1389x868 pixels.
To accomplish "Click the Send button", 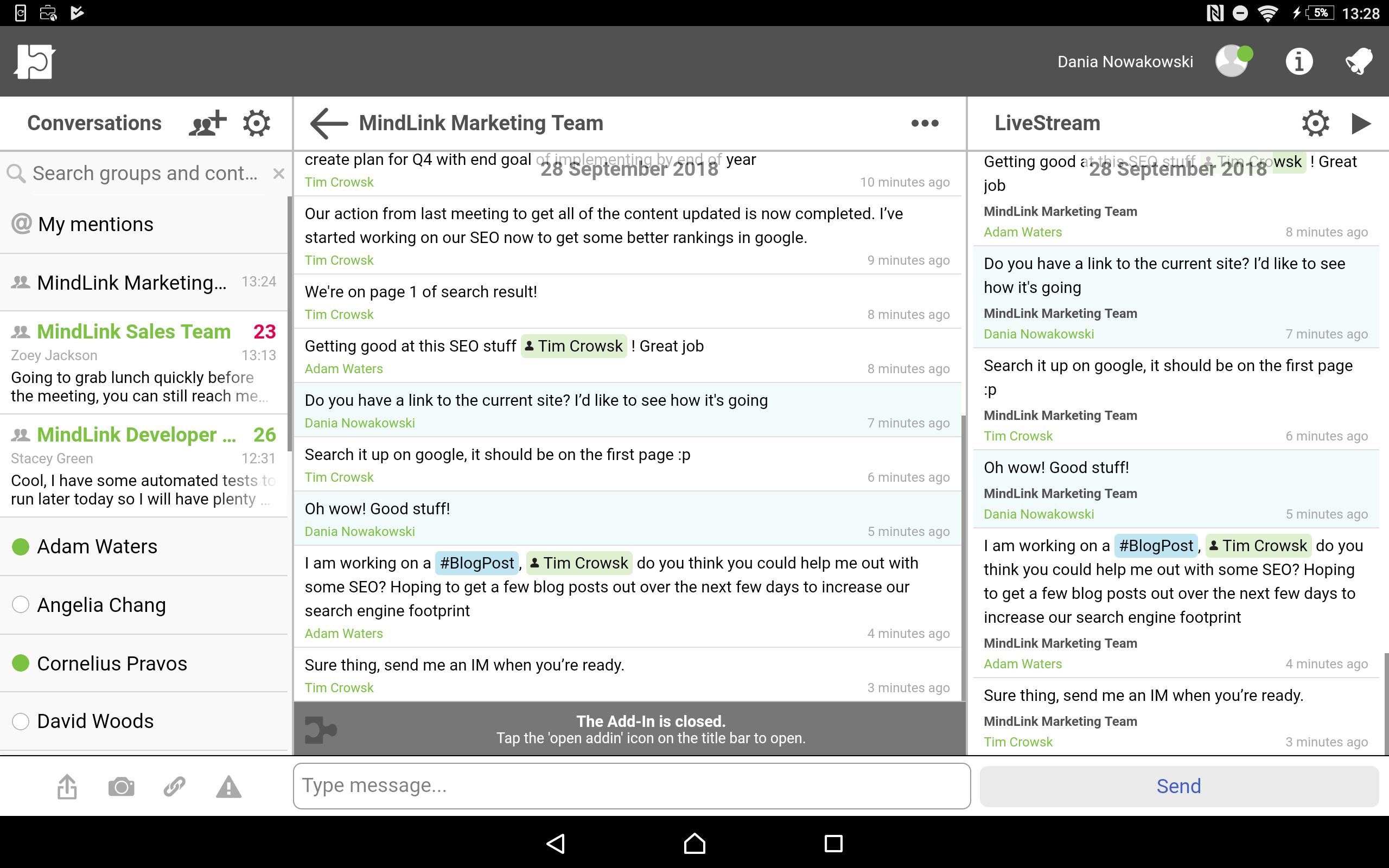I will click(1179, 786).
